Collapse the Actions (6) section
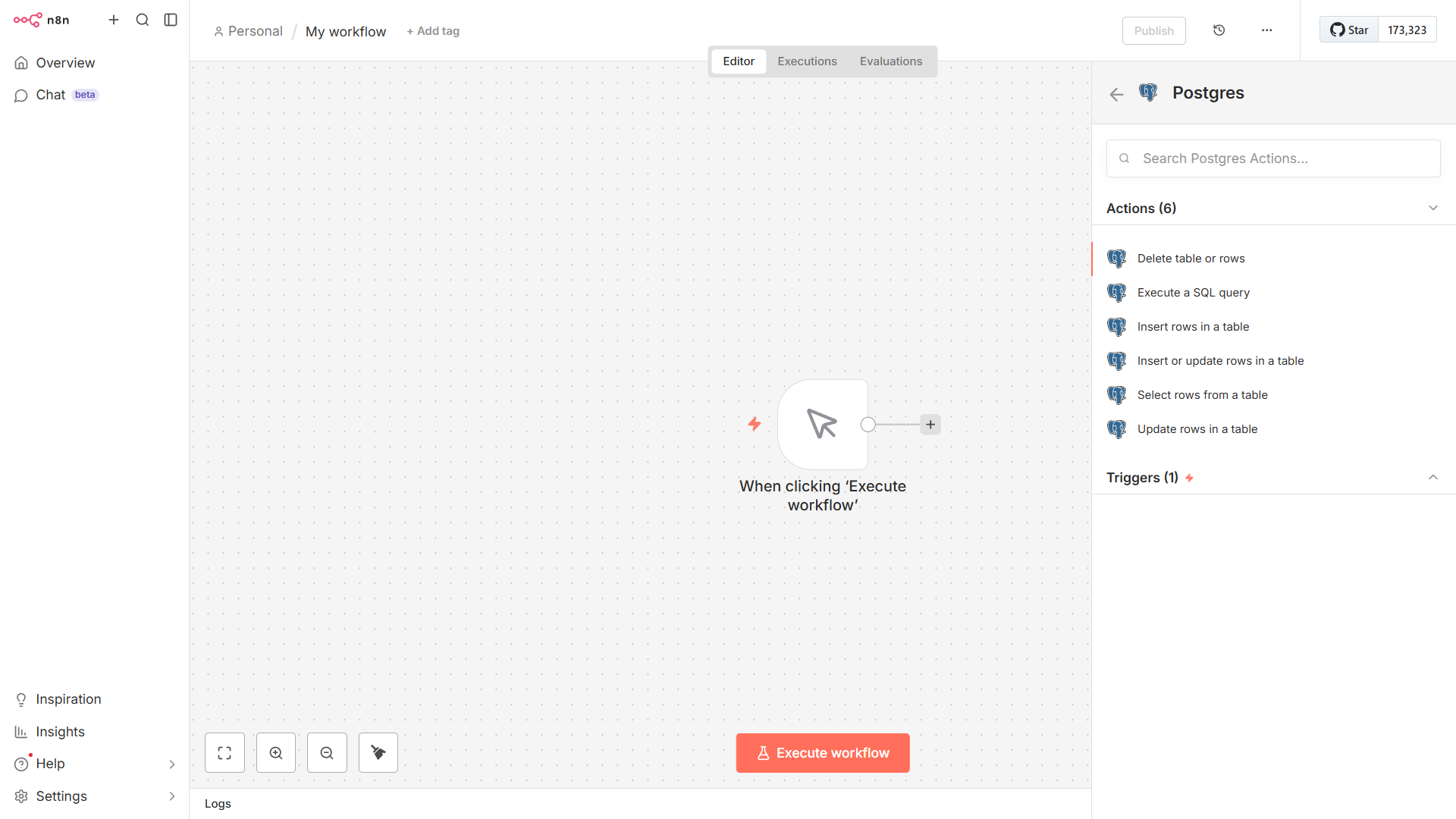The width and height of the screenshot is (1456, 819). pyautogui.click(x=1432, y=208)
